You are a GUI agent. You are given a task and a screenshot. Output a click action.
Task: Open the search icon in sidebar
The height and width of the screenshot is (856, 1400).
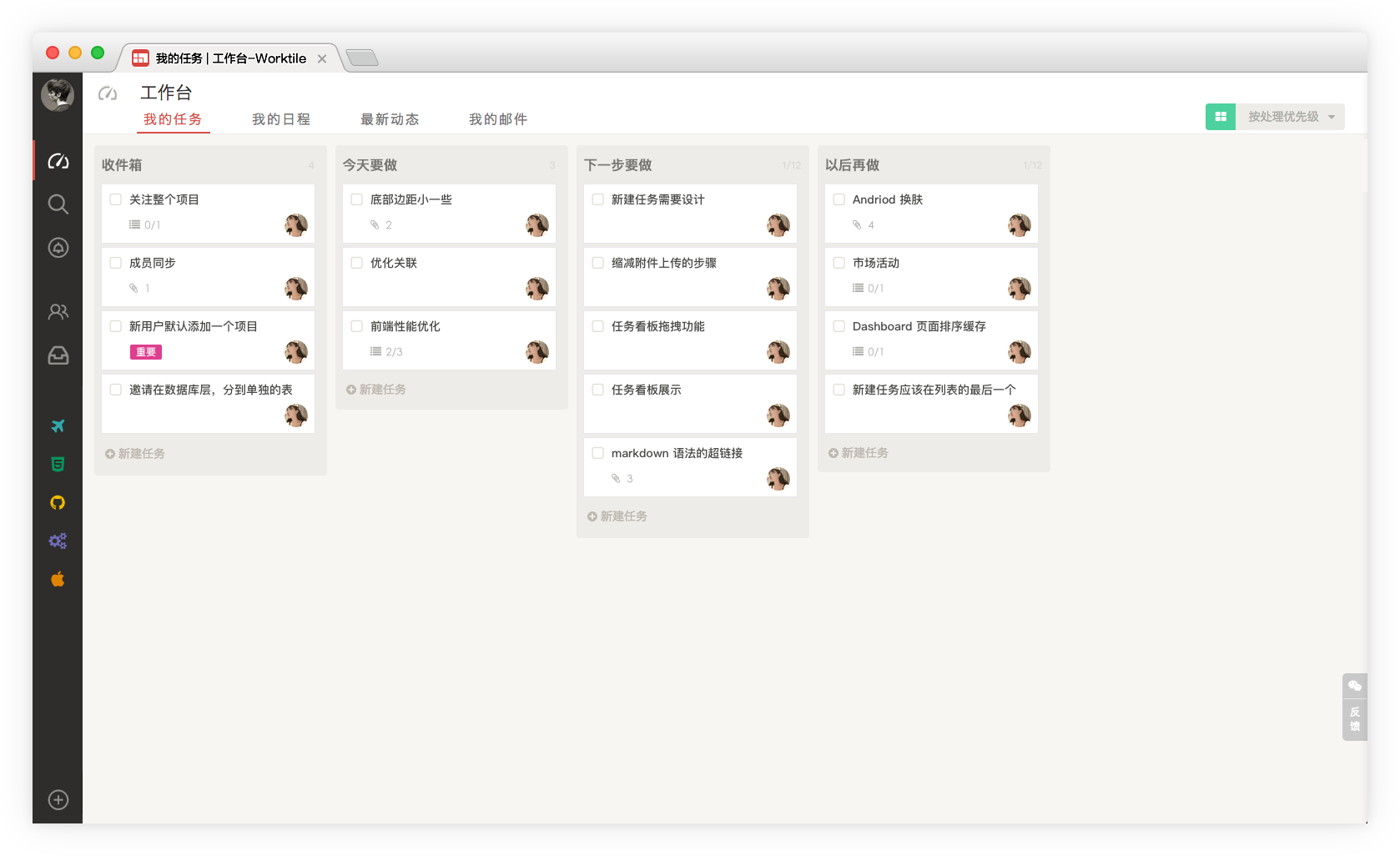58,204
